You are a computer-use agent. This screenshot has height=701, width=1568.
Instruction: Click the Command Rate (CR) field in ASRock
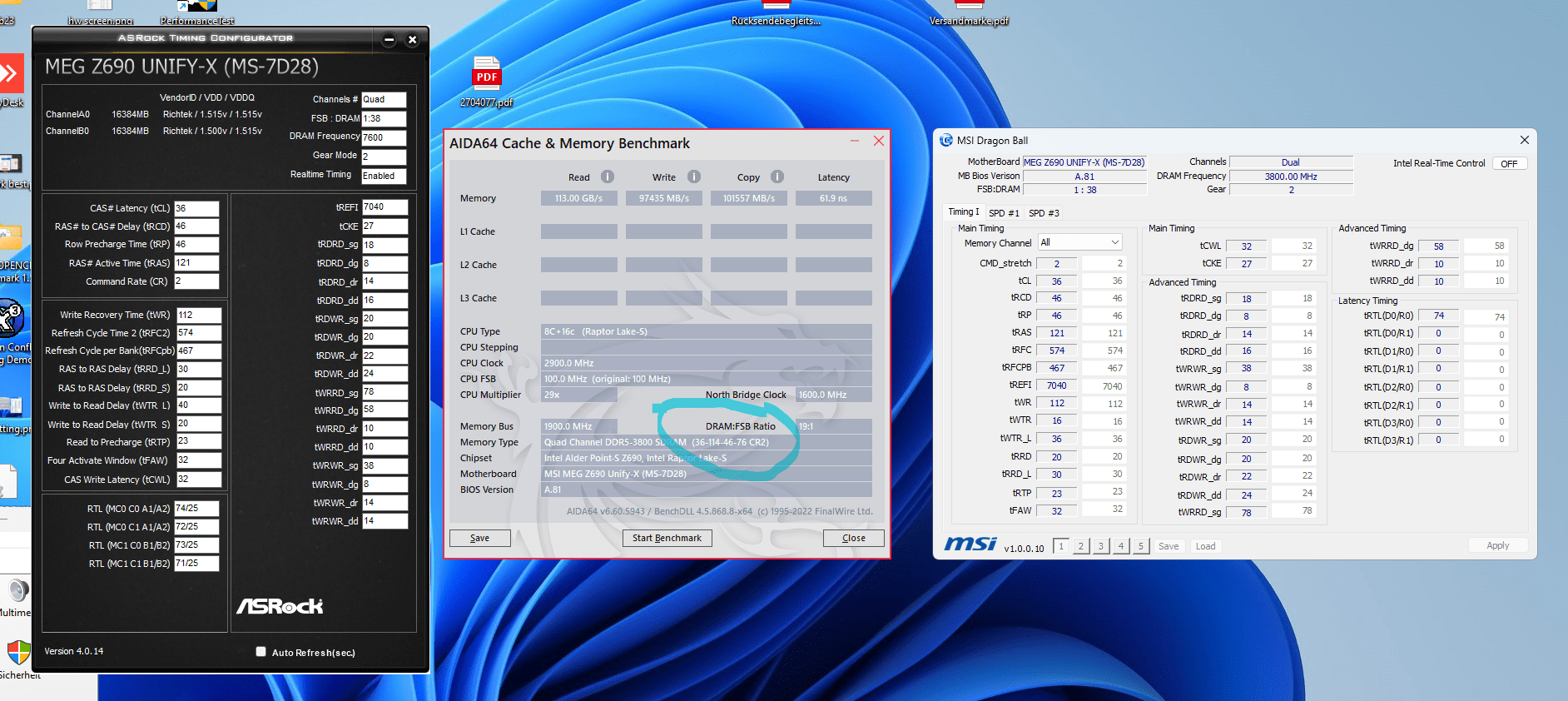tap(196, 281)
